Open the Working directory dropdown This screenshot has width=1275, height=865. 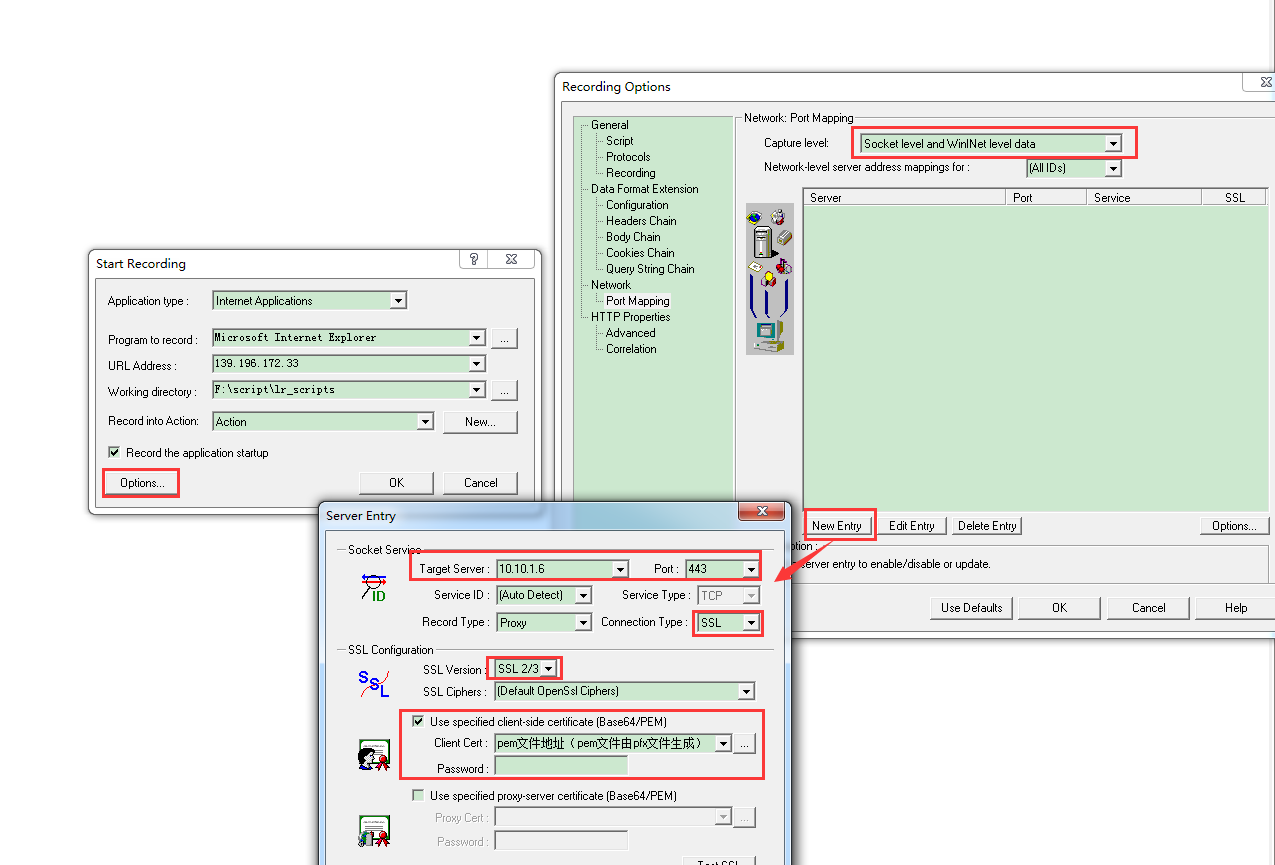coord(477,390)
